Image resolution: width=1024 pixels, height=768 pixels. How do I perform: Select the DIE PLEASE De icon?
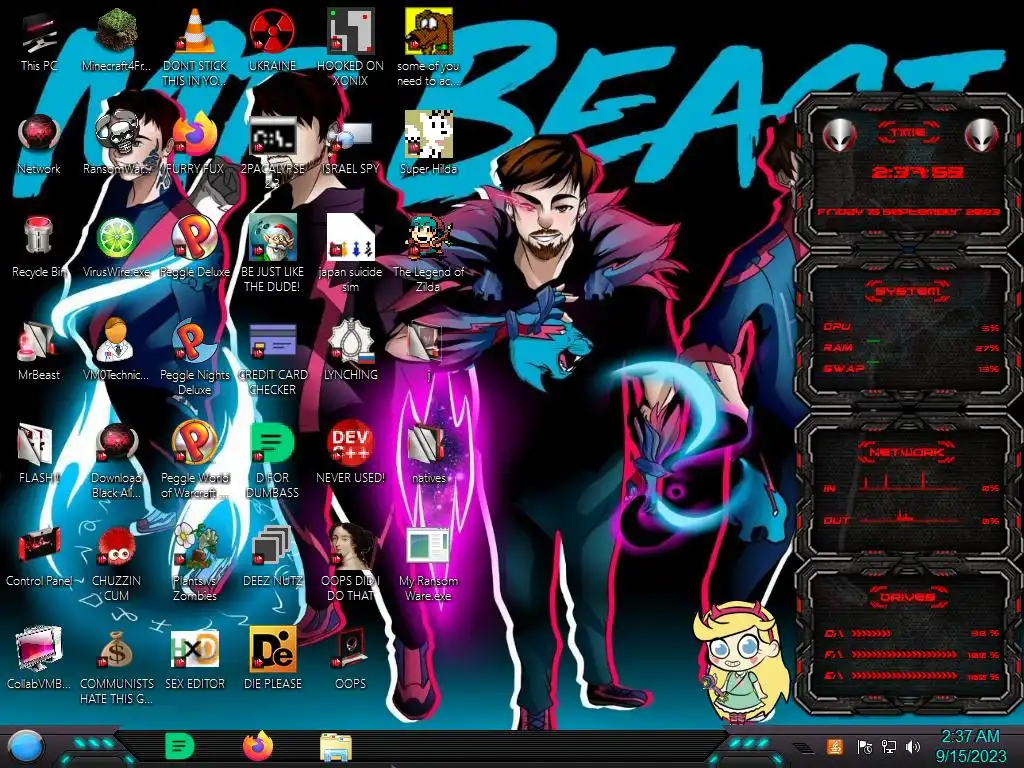click(272, 650)
